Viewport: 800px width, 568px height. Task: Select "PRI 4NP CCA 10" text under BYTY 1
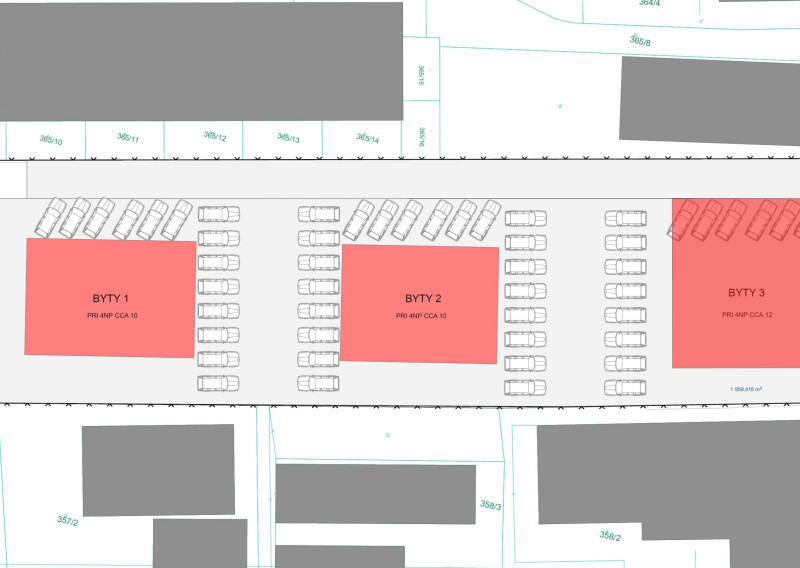click(112, 315)
